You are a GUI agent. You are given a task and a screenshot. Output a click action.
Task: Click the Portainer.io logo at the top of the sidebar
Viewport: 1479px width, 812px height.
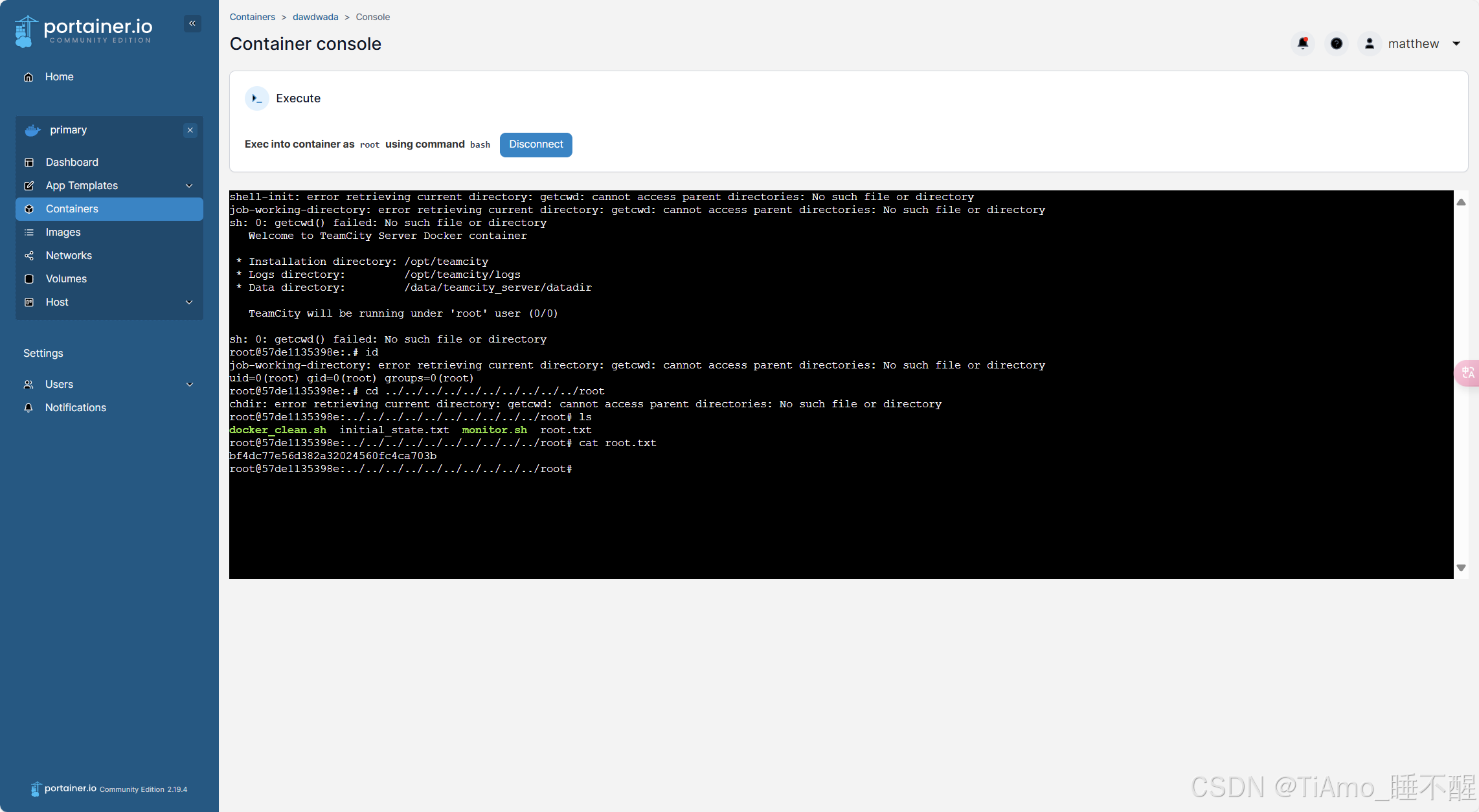(x=84, y=31)
